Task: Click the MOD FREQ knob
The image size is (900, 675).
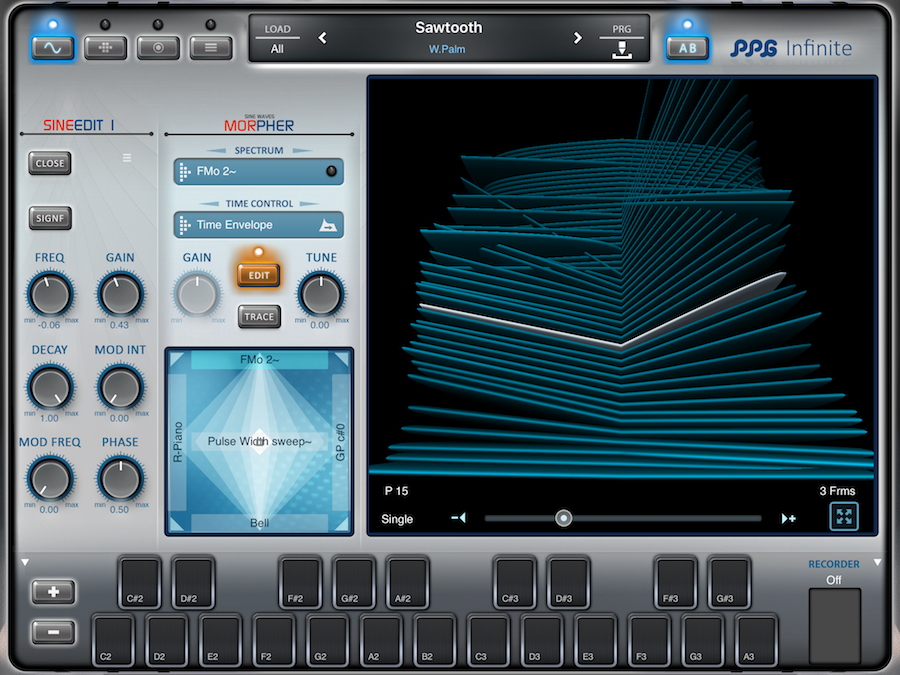Action: pos(51,479)
